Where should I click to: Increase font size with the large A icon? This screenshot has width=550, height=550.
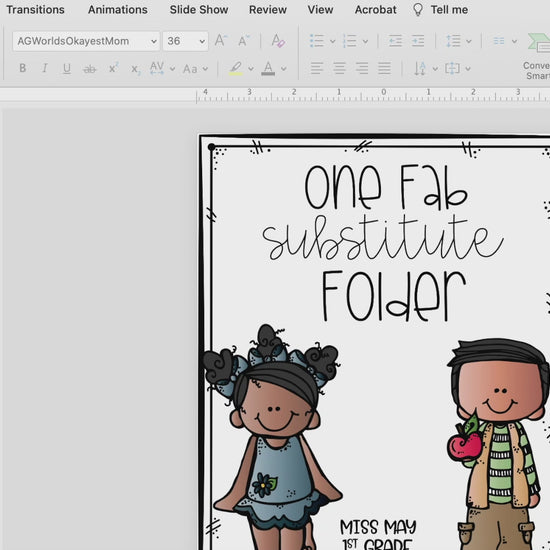click(221, 41)
